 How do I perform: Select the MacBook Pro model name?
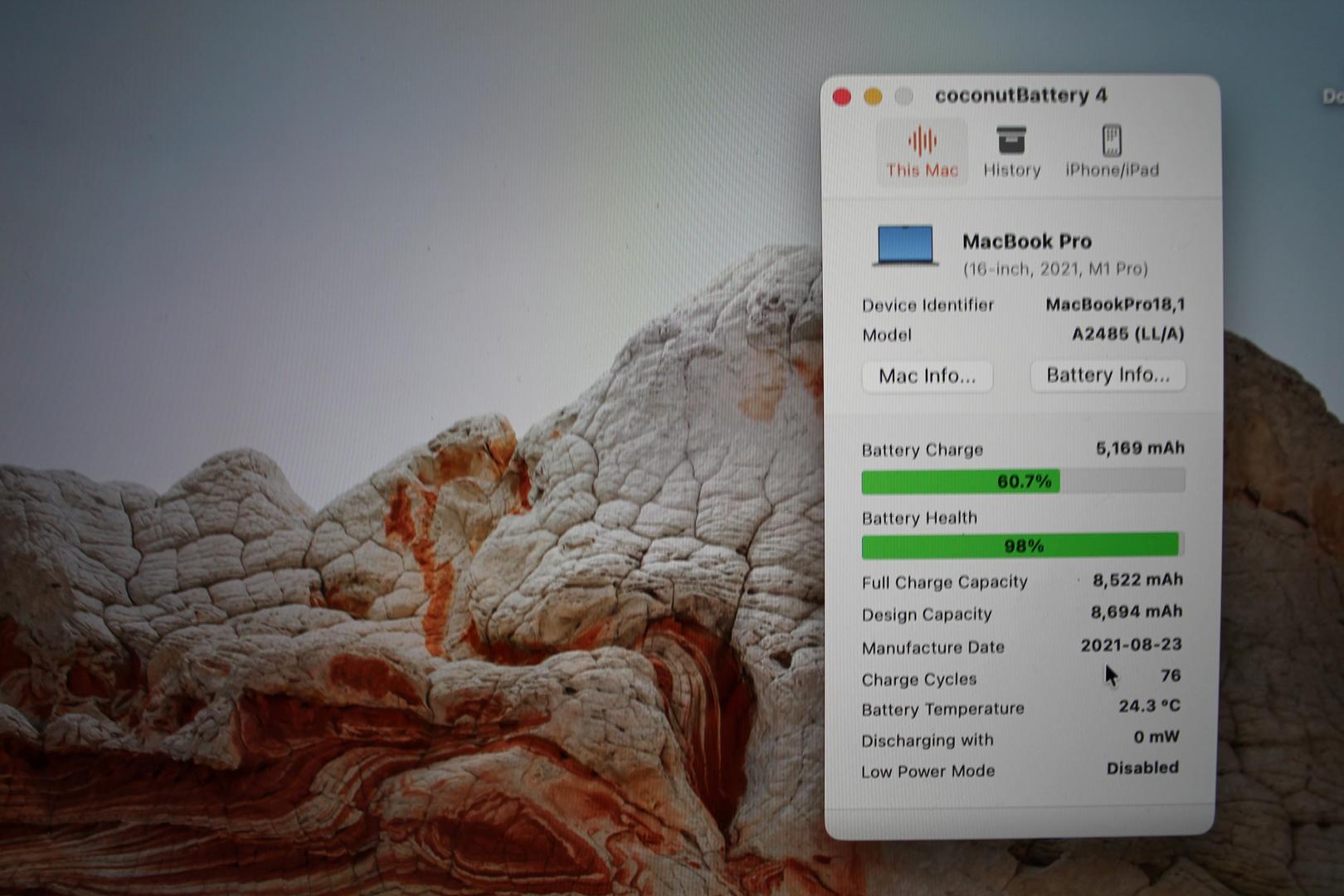1027,241
